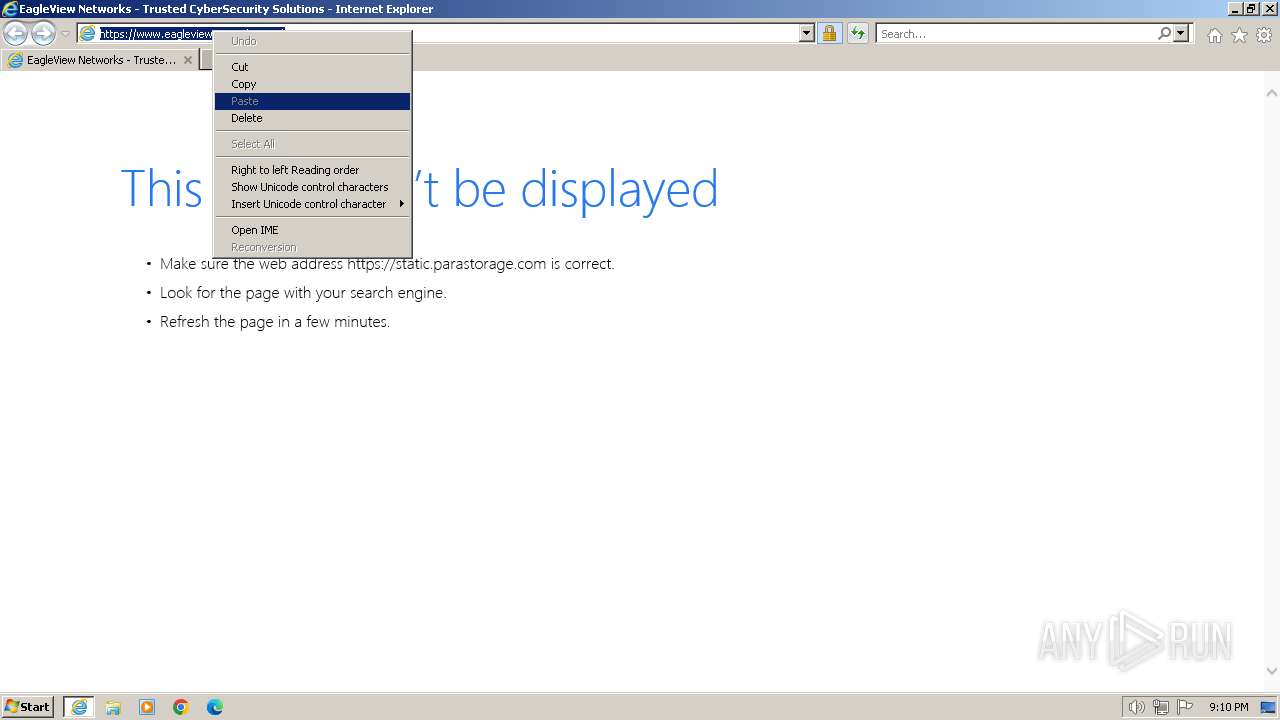Launch Windows Media Player taskbar icon
The image size is (1280, 720).
click(x=147, y=707)
